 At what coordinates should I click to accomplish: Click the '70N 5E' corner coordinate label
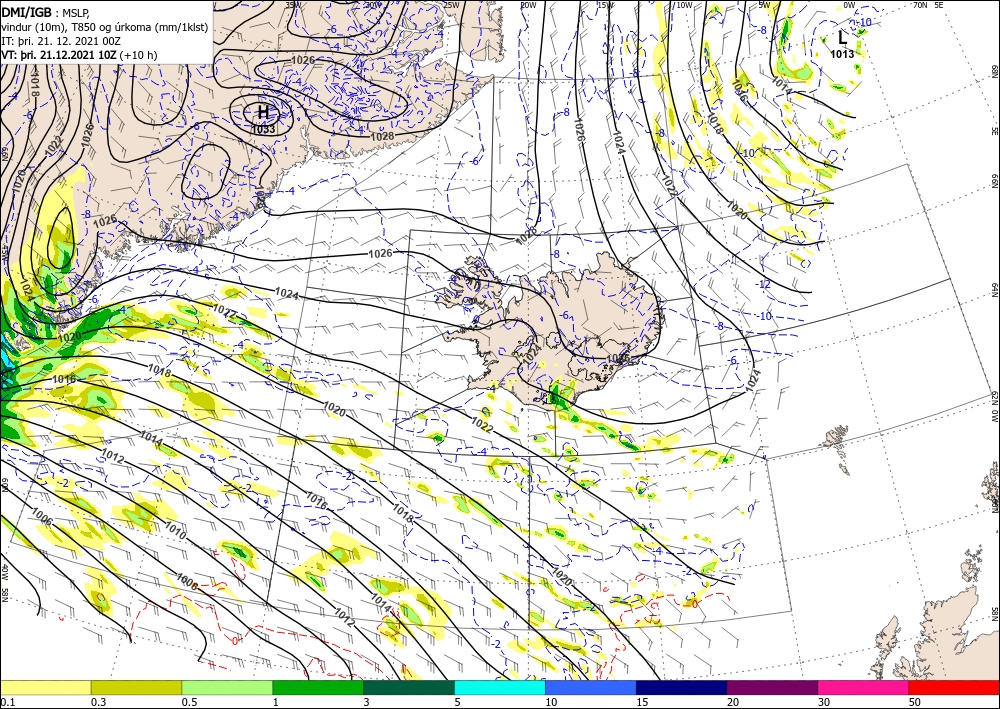coord(928,4)
